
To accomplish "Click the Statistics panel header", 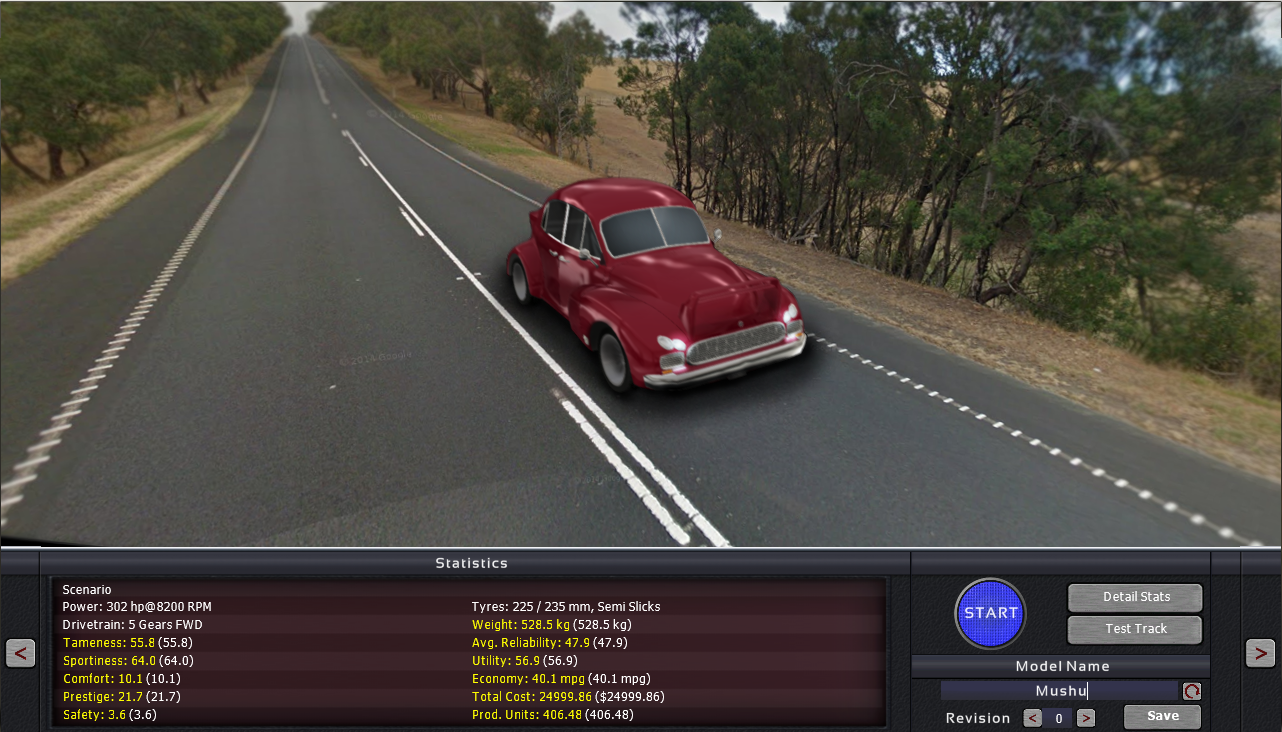I will [x=471, y=564].
